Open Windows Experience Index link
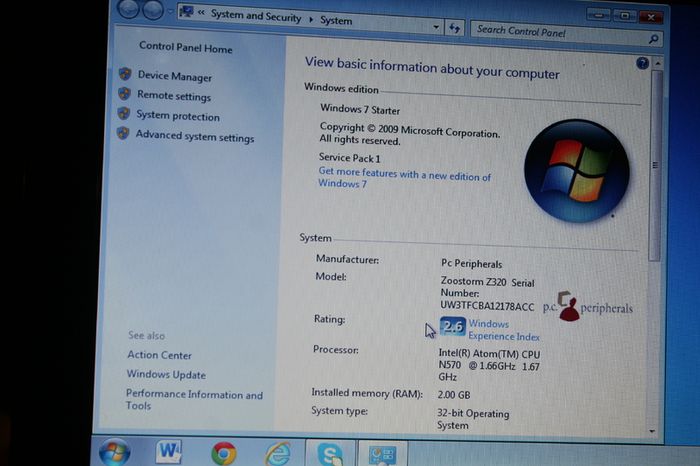The height and width of the screenshot is (466, 700). (x=504, y=330)
